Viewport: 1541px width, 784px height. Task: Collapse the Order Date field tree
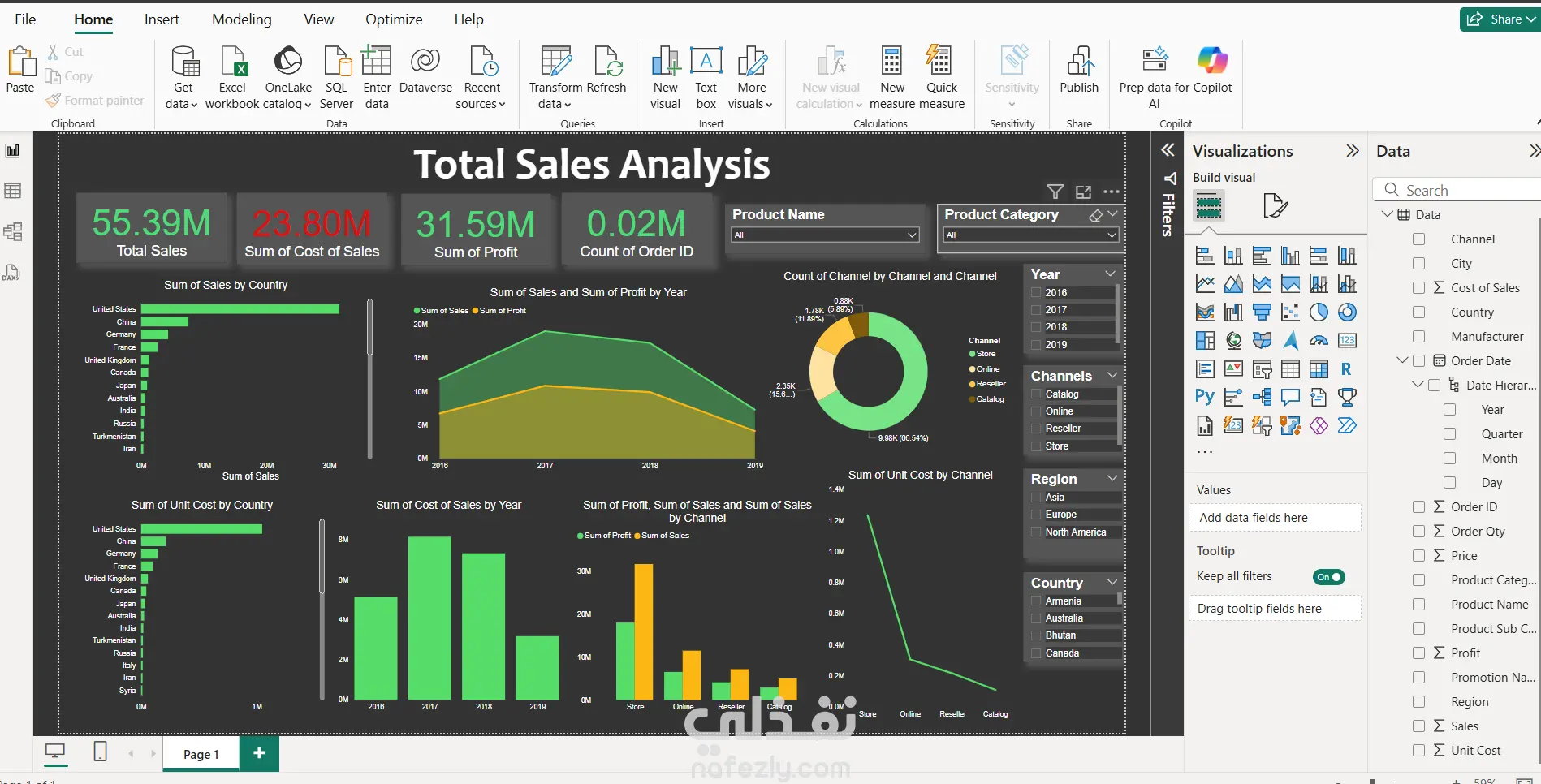[1401, 360]
